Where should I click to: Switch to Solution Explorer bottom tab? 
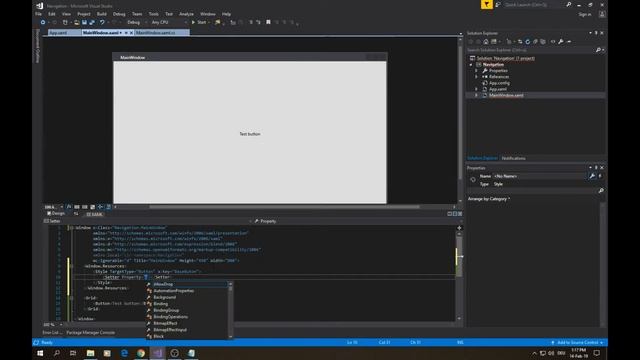[x=482, y=158]
